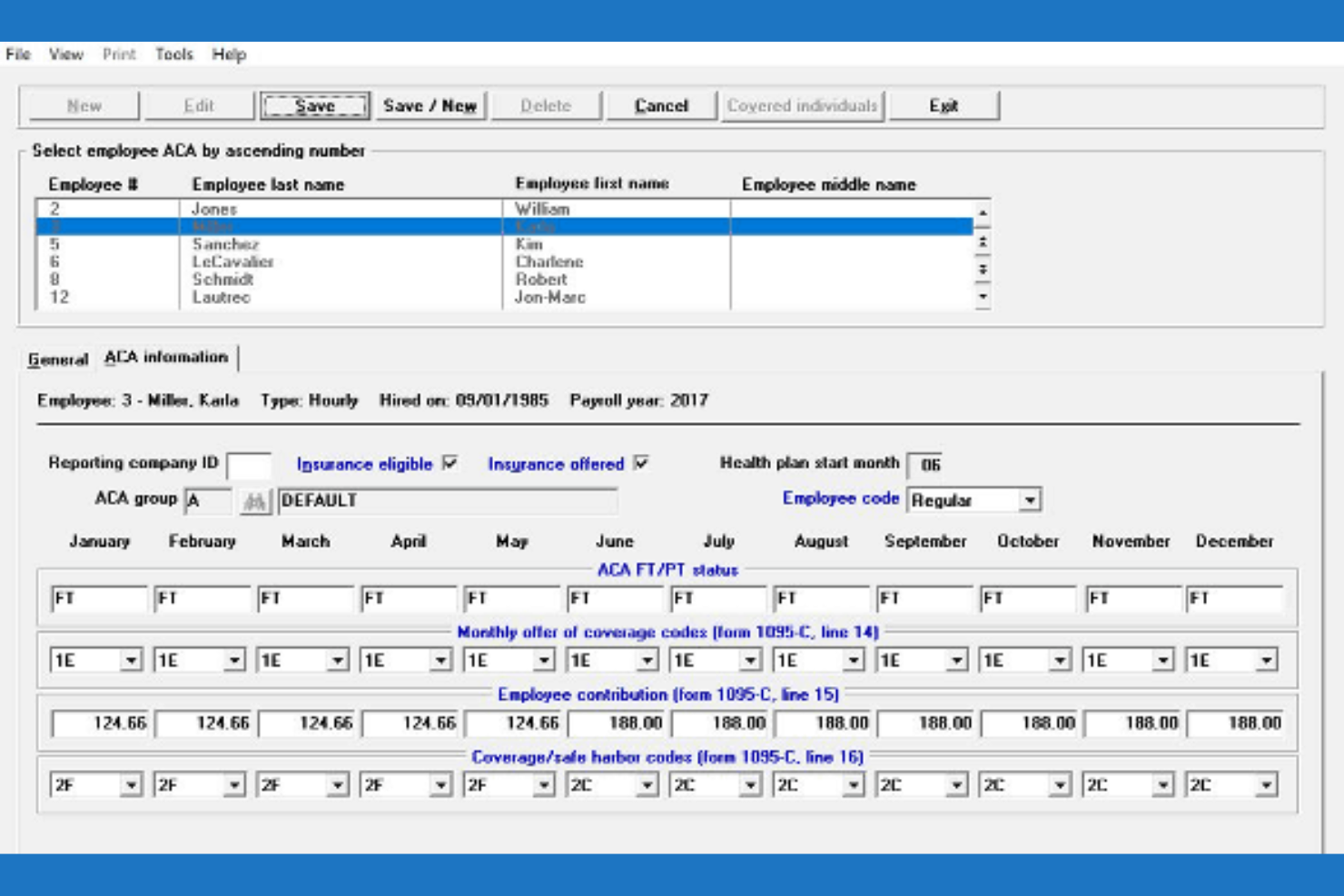Click the Health plan start month field
The height and width of the screenshot is (896, 1344).
coord(924,465)
